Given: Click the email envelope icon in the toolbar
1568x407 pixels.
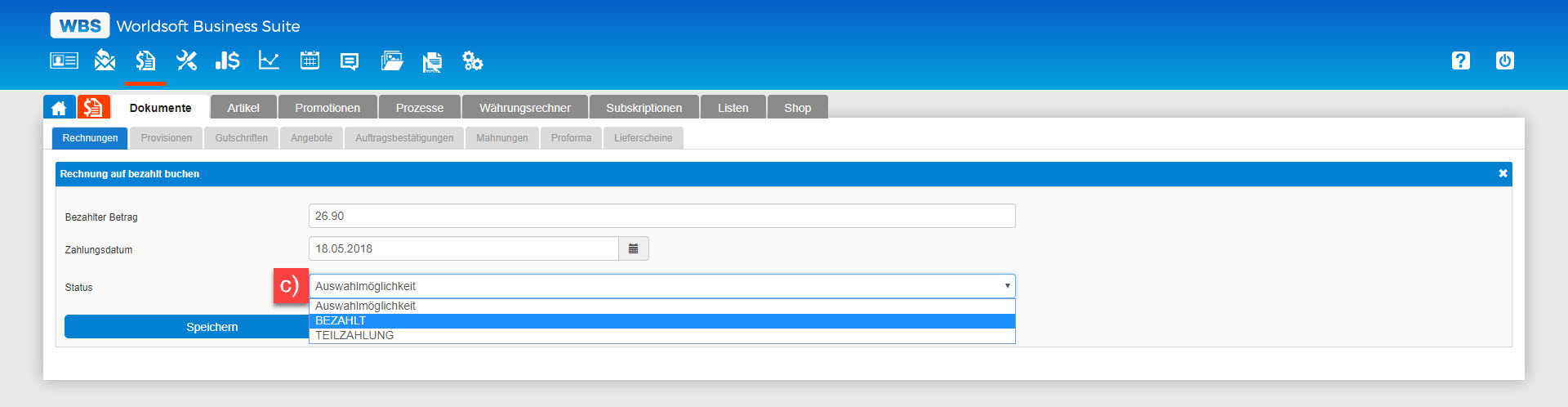Looking at the screenshot, I should [105, 60].
